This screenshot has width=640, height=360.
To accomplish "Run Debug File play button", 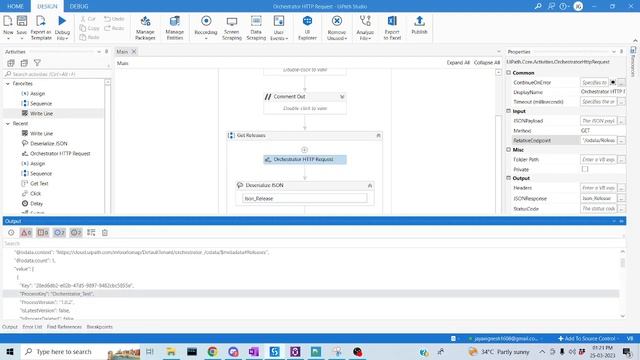I will 62,21.
